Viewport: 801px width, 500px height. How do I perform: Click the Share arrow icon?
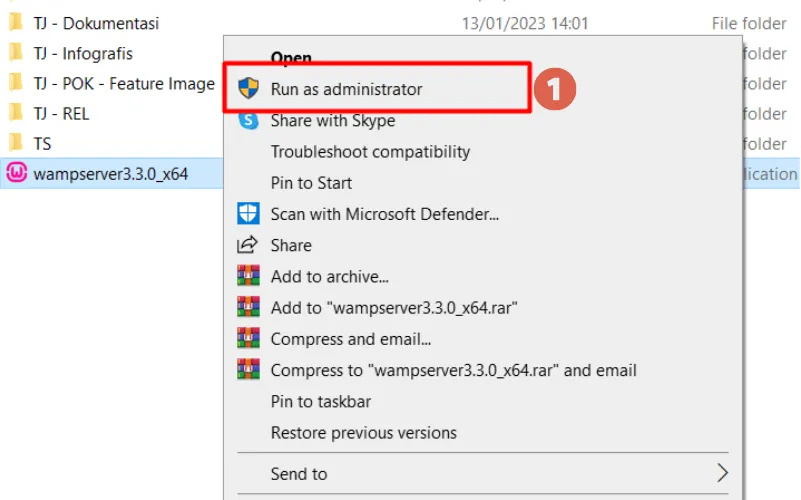point(248,245)
